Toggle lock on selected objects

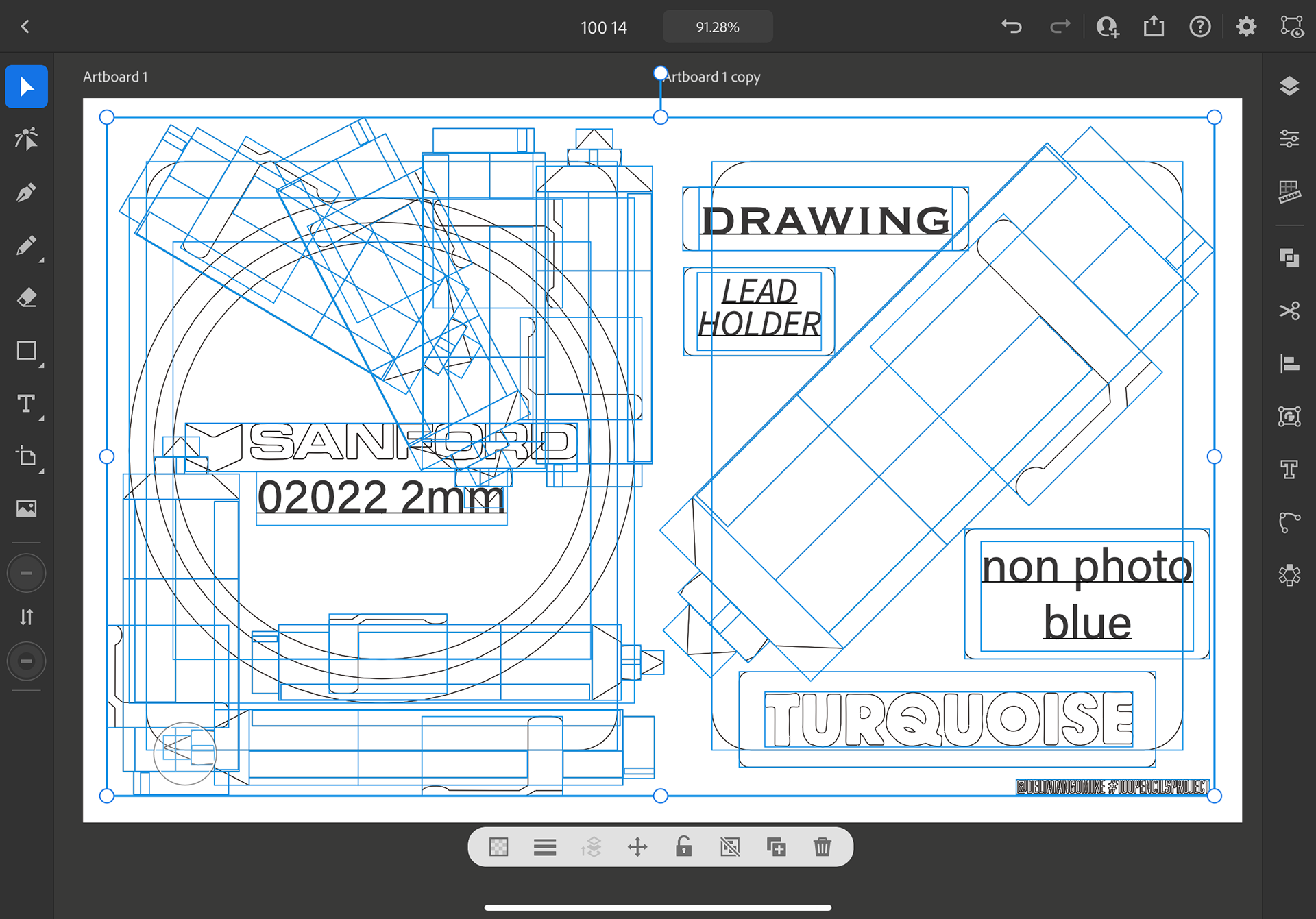point(683,847)
